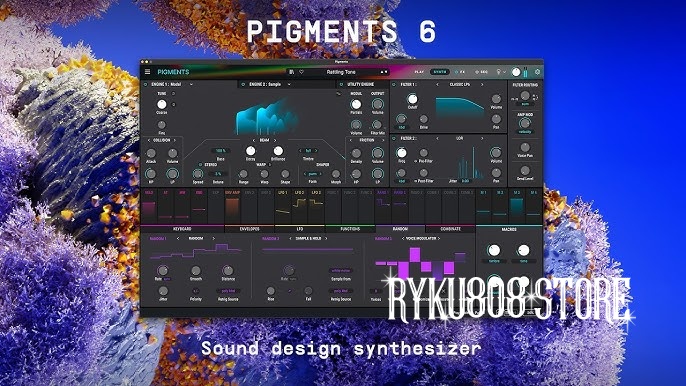686x386 pixels.
Task: Click next arrow of Random 1 type
Action: [x=214, y=239]
